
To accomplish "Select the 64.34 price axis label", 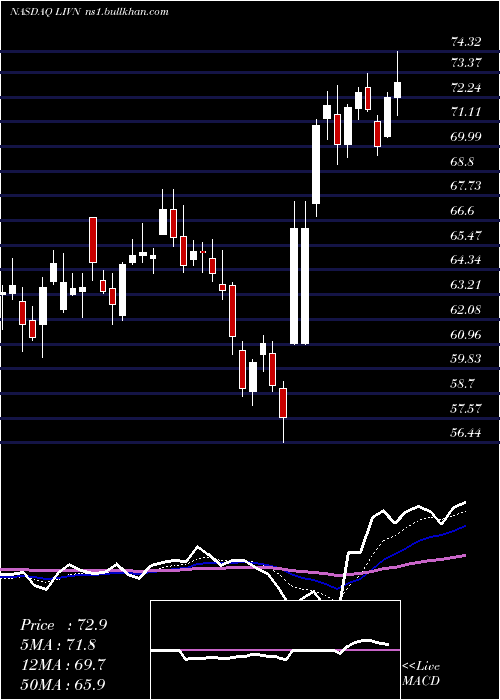I will click(466, 260).
